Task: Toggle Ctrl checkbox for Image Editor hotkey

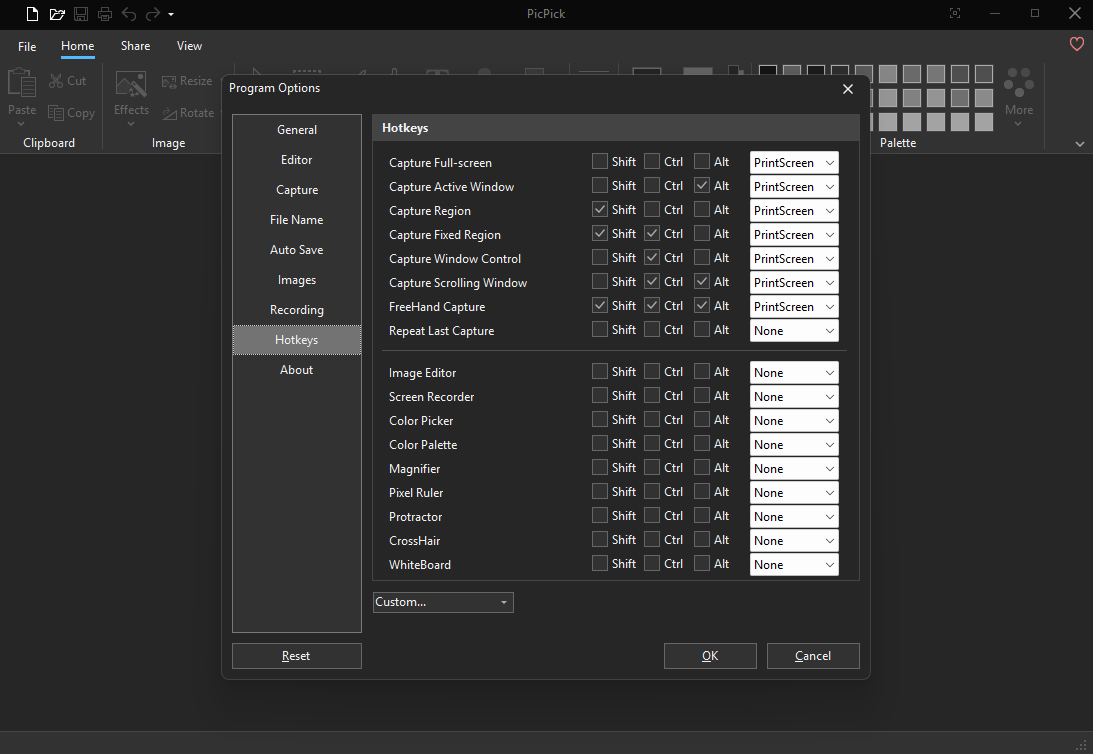Action: pyautogui.click(x=652, y=371)
